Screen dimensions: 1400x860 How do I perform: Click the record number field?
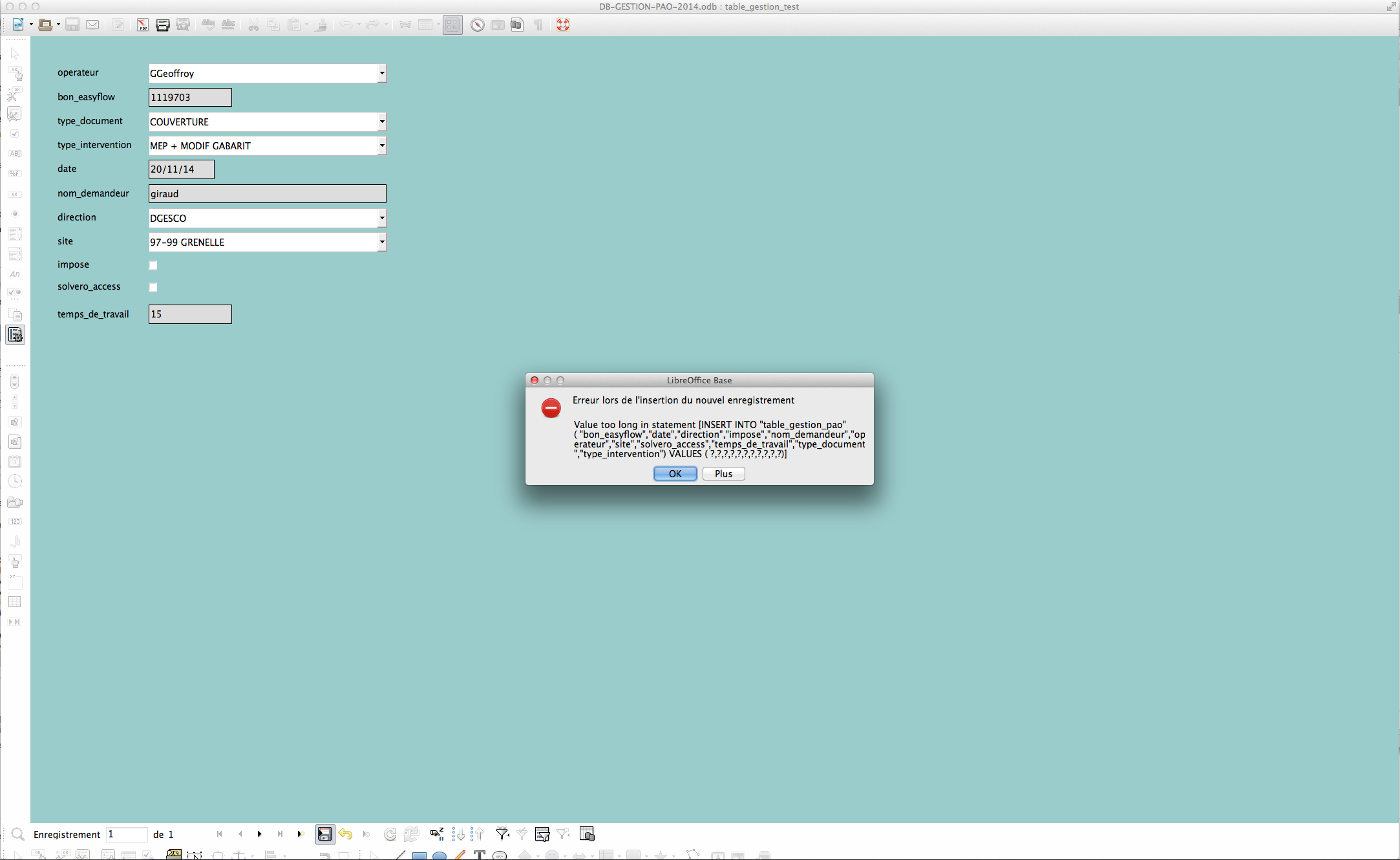coord(127,834)
